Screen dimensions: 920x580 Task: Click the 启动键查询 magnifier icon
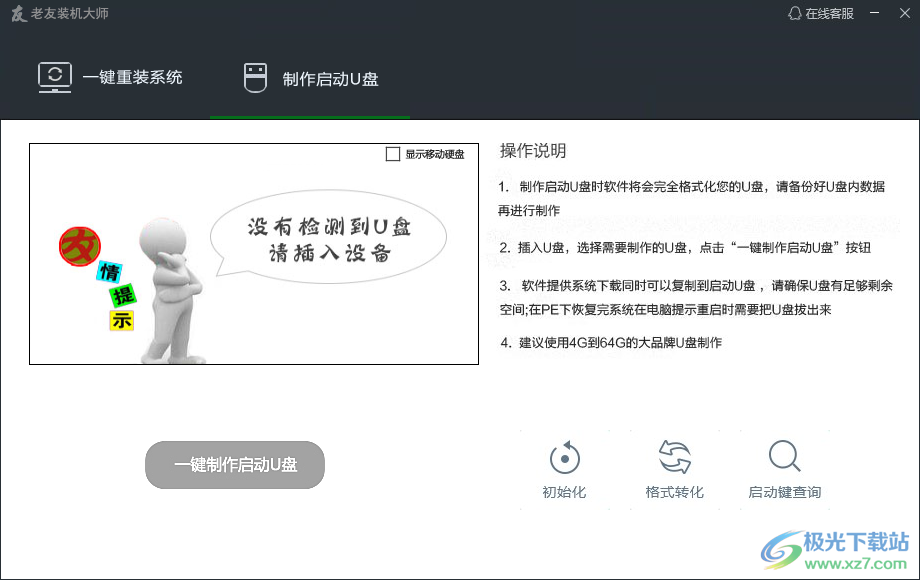[784, 456]
